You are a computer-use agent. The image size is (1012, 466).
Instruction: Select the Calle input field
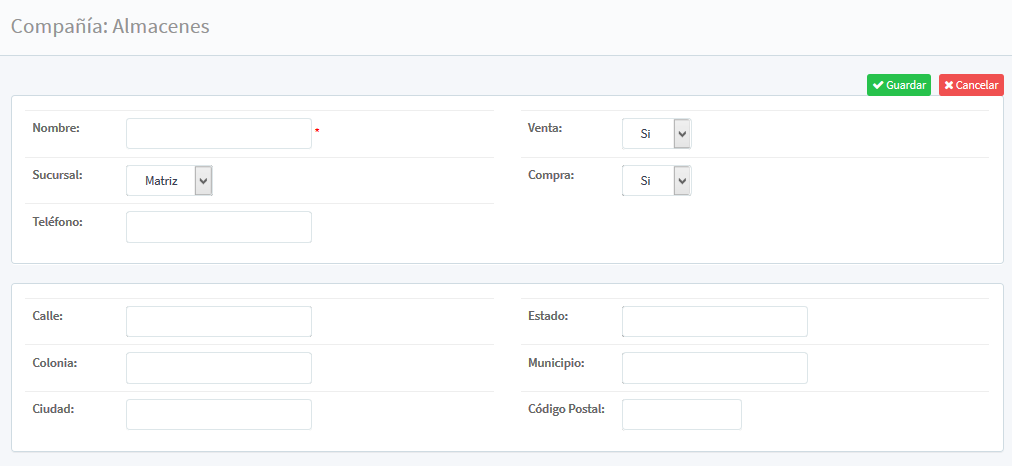pyautogui.click(x=219, y=322)
